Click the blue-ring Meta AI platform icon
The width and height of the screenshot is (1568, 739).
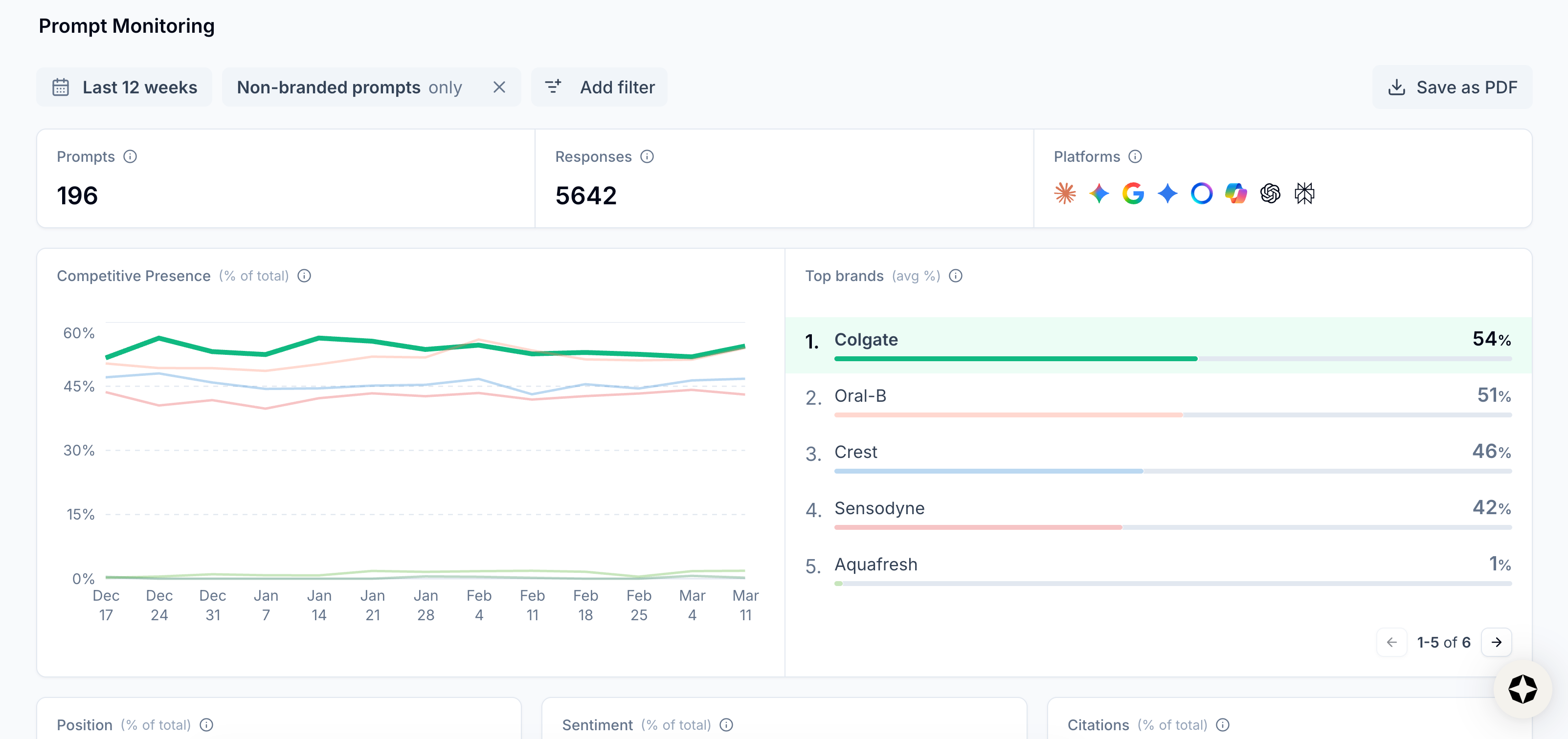coord(1202,194)
